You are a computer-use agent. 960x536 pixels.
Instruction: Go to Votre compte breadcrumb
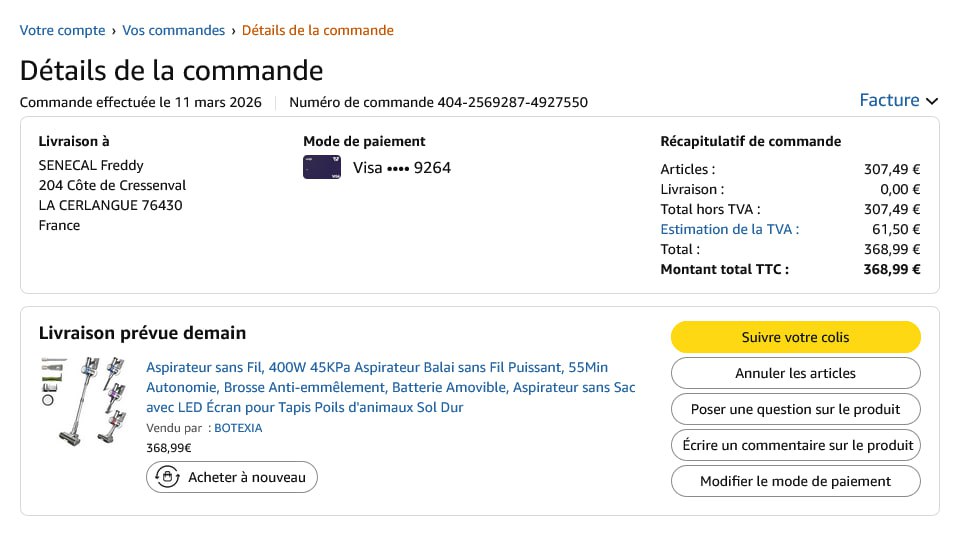(x=62, y=30)
